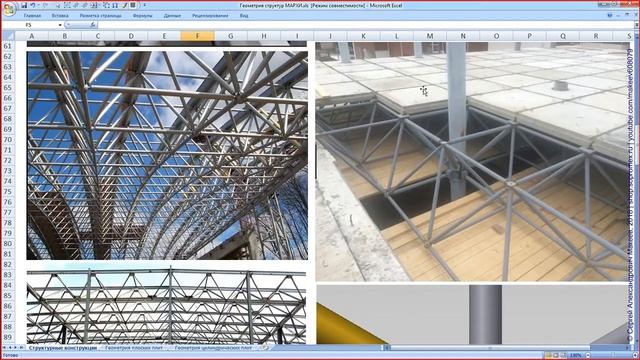
Task: Switch to Геометрия плоских плит sheet tab
Action: [134, 348]
